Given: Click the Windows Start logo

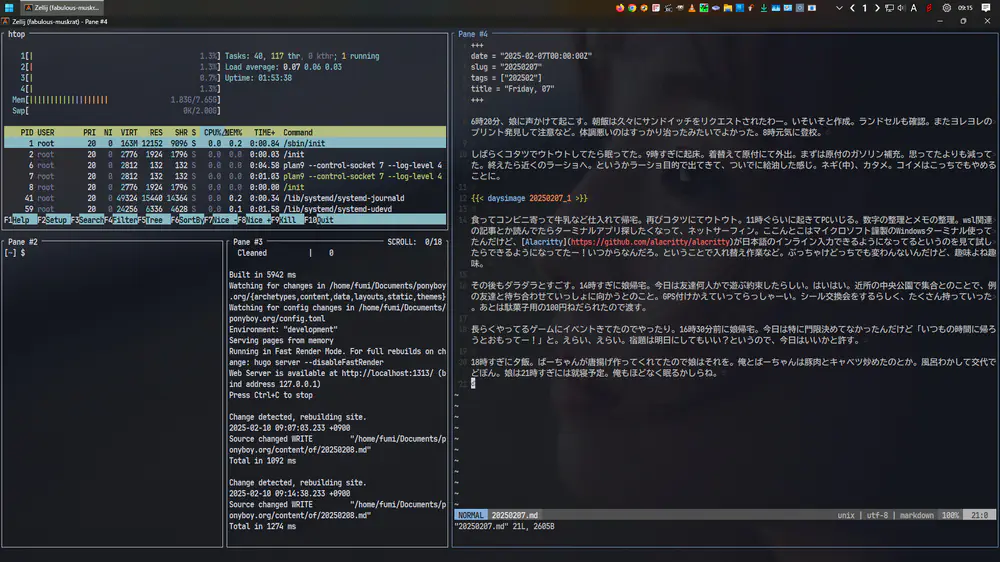Looking at the screenshot, I should coord(9,8).
